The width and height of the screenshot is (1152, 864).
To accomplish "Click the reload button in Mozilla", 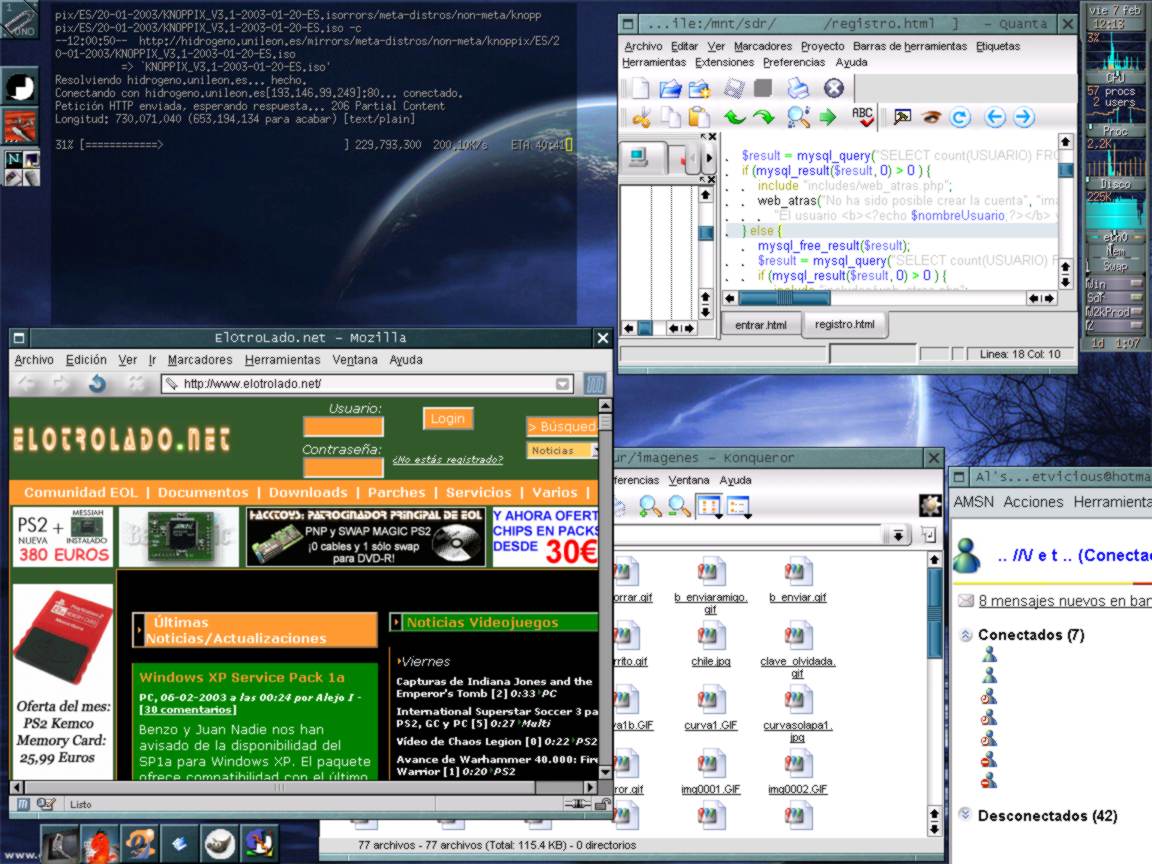I will coord(97,383).
